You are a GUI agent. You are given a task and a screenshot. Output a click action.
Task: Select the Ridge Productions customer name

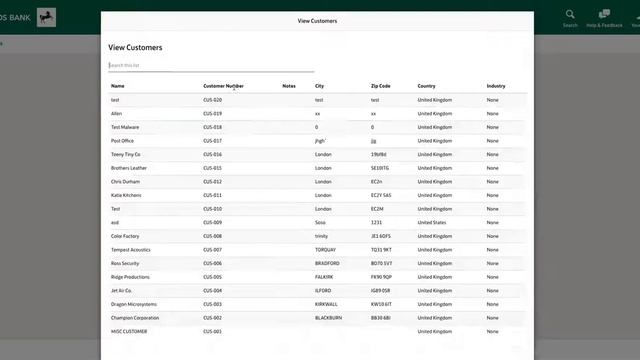pyautogui.click(x=130, y=277)
